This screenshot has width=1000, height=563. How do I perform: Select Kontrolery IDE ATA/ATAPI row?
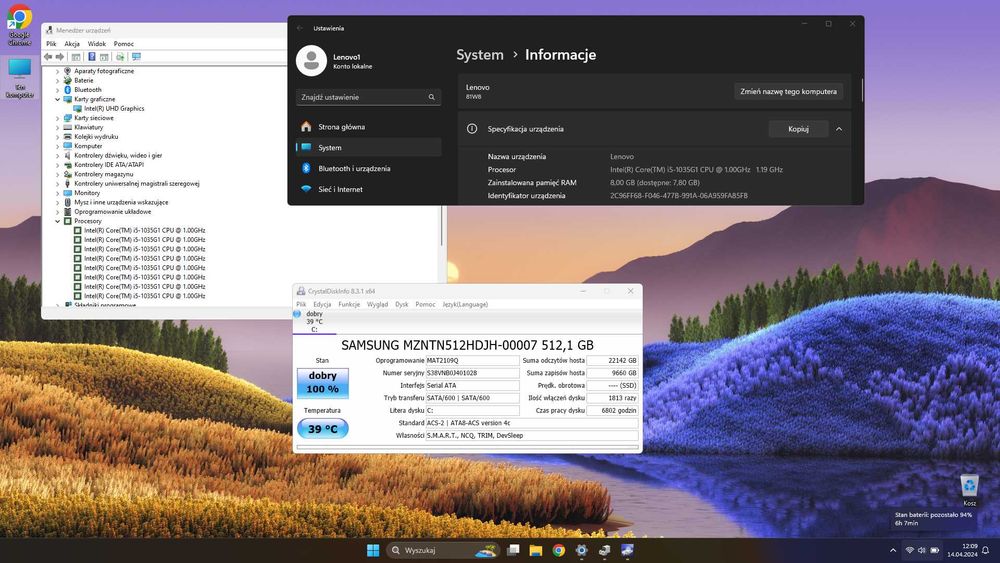point(108,165)
